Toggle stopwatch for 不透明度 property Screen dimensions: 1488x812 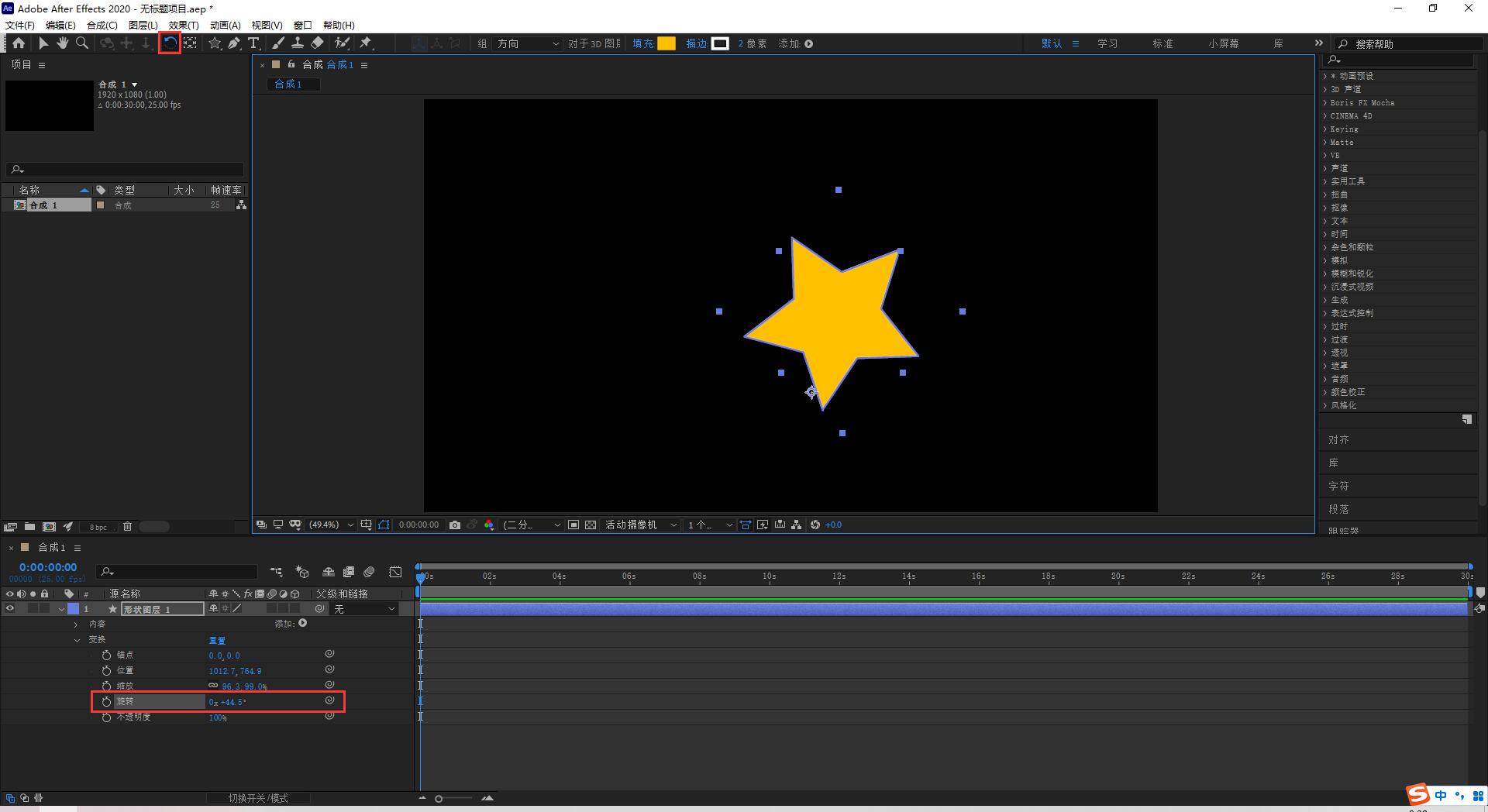(x=106, y=717)
